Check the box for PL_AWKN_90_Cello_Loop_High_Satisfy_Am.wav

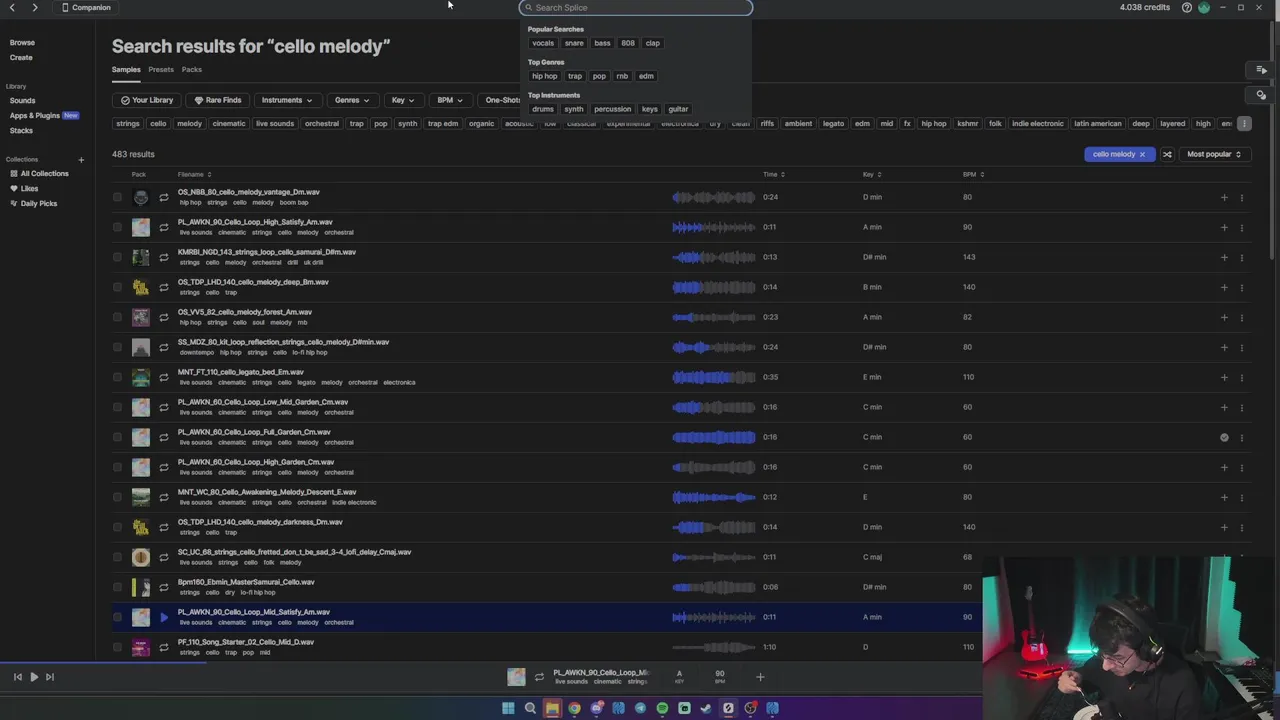(x=118, y=227)
